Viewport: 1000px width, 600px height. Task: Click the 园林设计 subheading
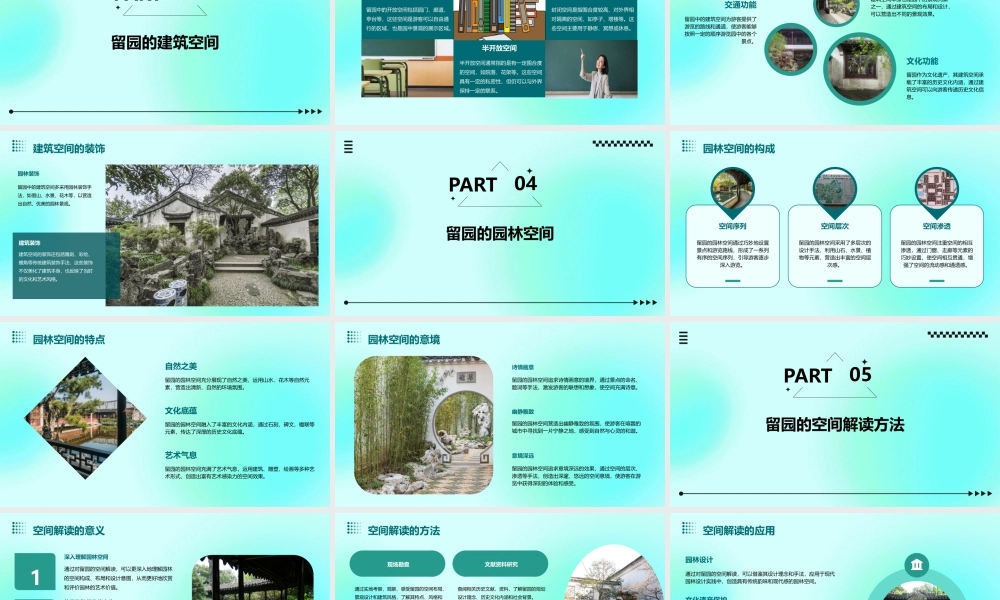(x=699, y=559)
